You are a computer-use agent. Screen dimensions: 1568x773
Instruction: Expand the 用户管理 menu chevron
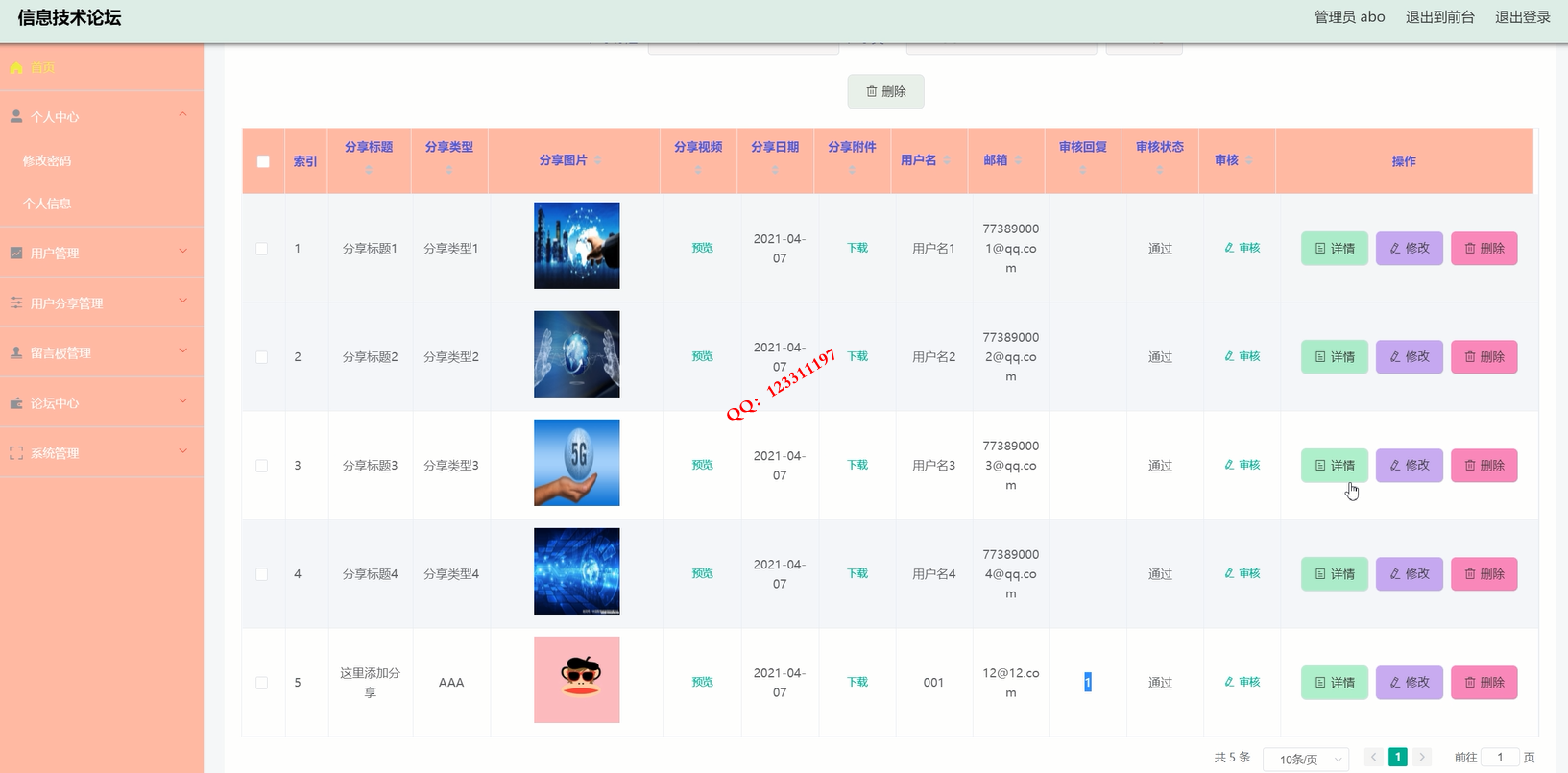[182, 252]
